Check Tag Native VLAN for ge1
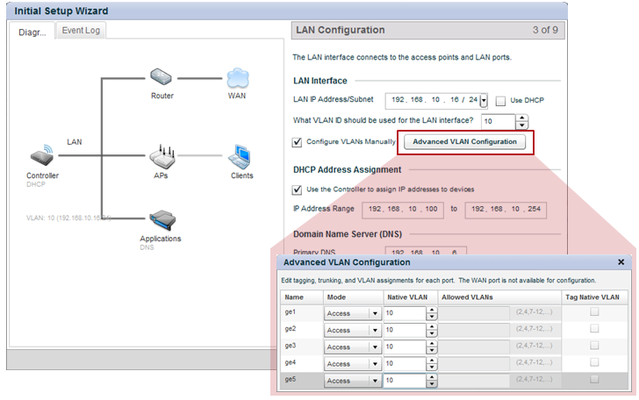This screenshot has width=639, height=400. coord(594,312)
